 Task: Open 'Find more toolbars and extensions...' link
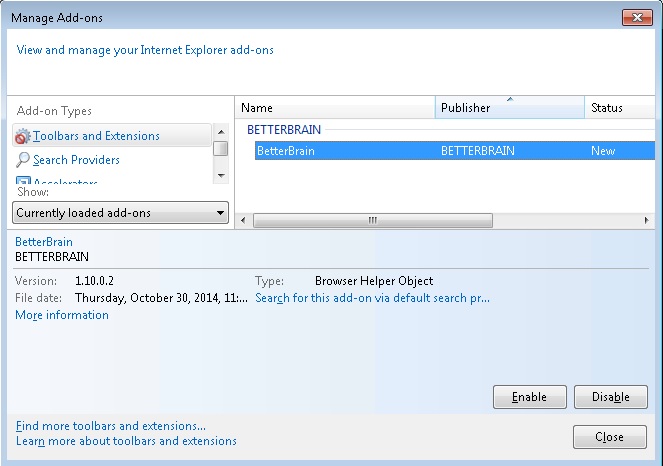[x=111, y=425]
